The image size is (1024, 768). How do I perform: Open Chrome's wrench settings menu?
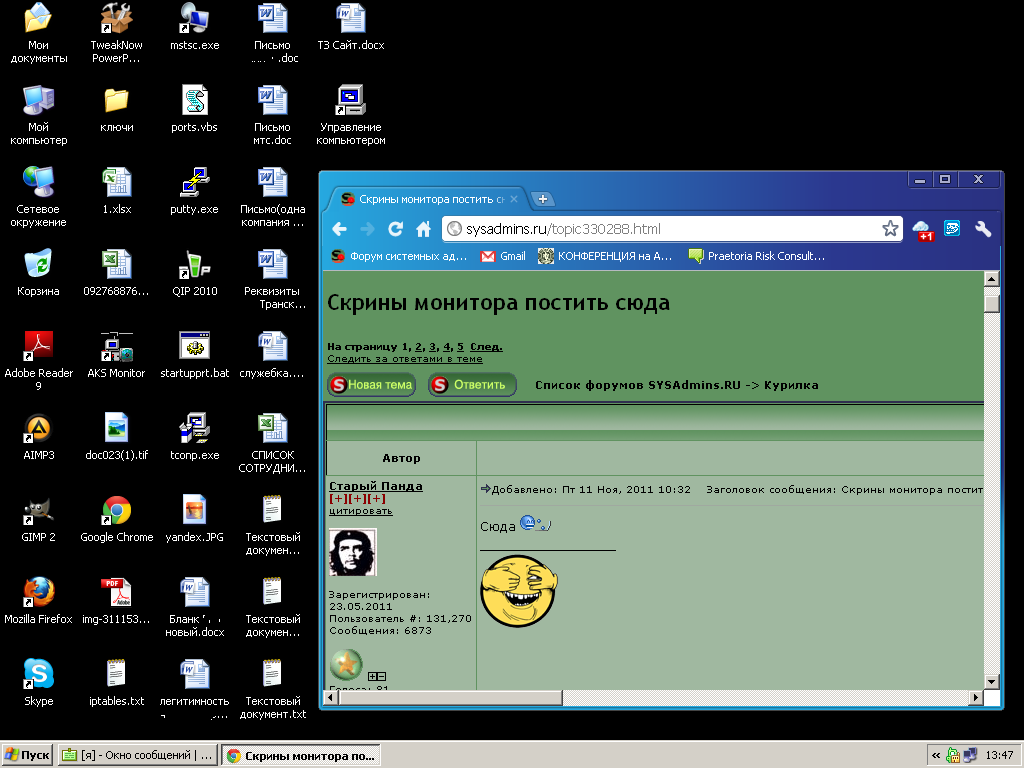(983, 229)
